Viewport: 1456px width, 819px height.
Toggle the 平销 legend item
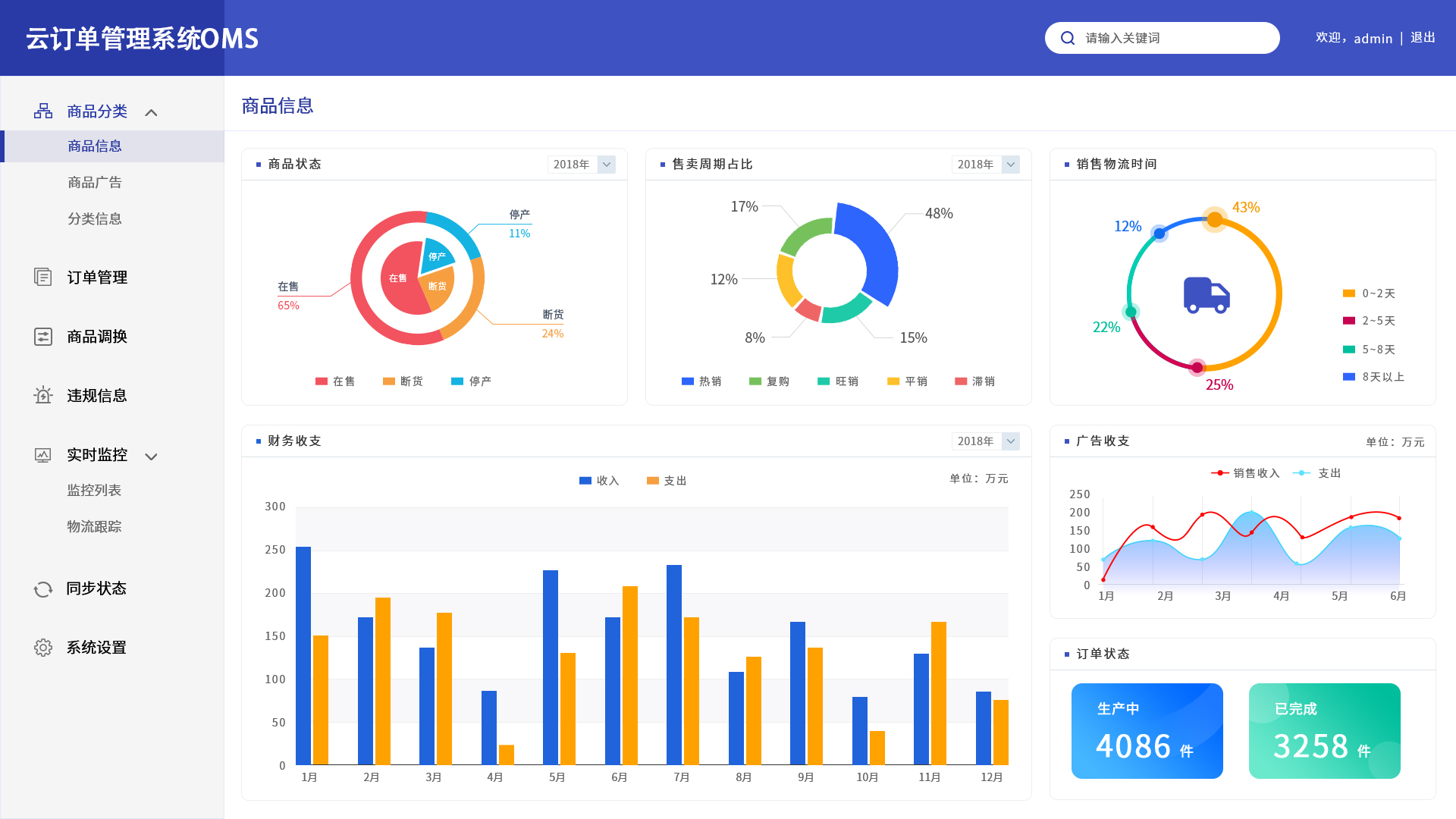907,381
